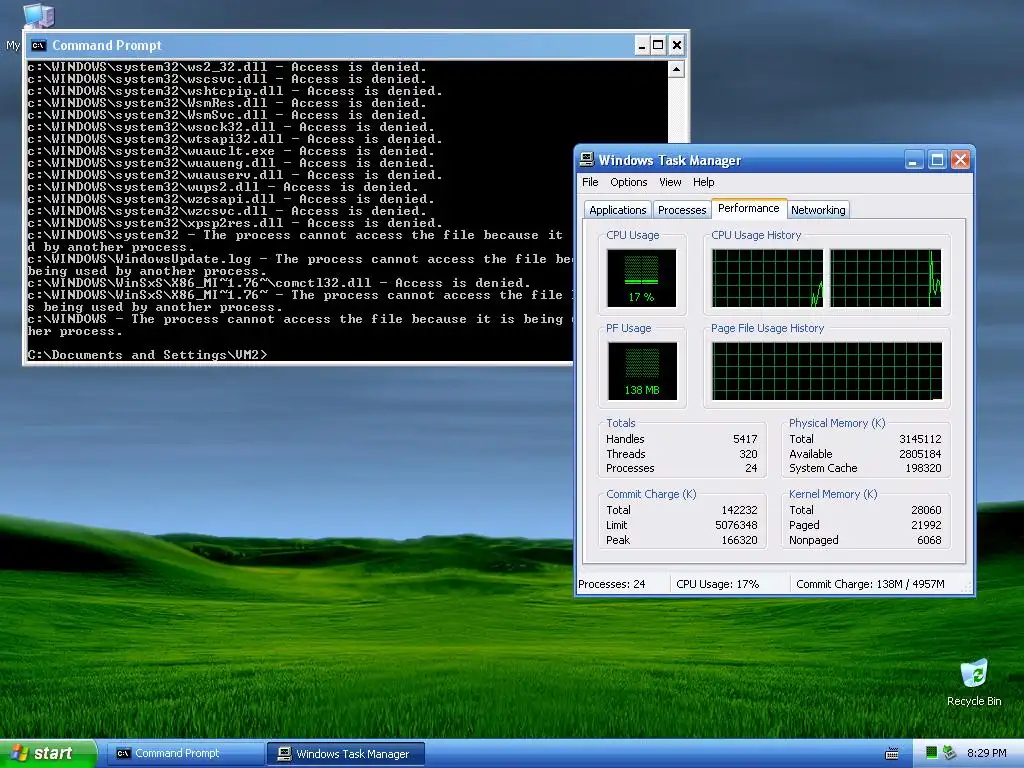Select the Performance tab
Viewport: 1024px width, 768px height.
point(748,208)
